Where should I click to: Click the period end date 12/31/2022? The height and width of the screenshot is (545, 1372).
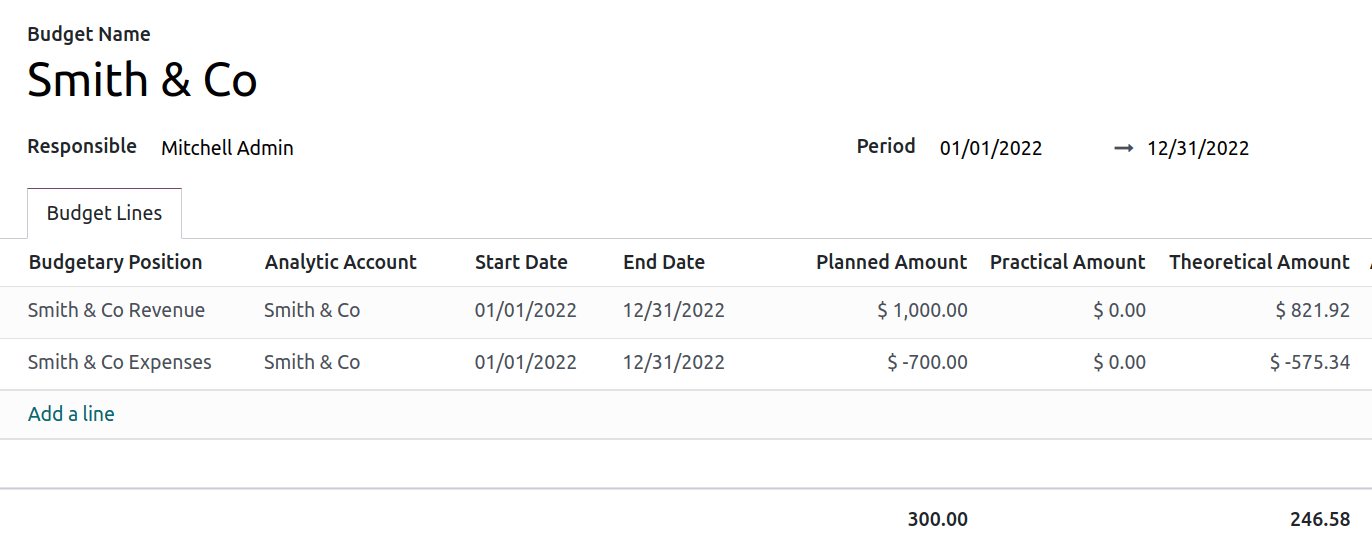coord(1197,148)
